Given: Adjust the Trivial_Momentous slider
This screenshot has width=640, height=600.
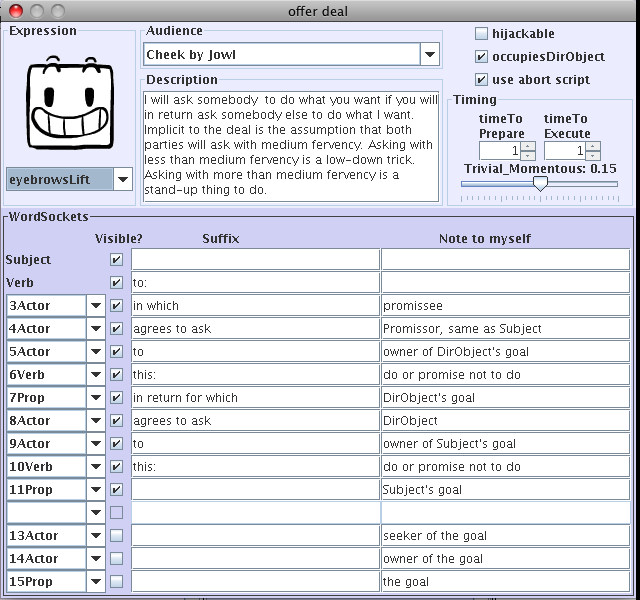Looking at the screenshot, I should [x=541, y=184].
